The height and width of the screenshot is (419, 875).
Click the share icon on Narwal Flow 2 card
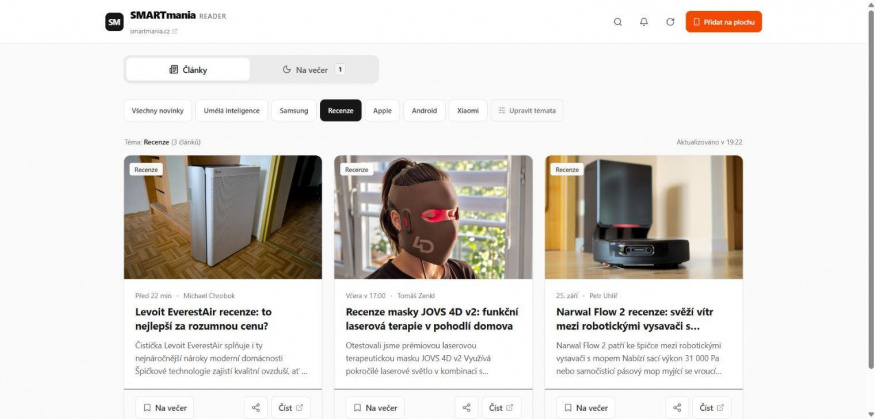677,408
